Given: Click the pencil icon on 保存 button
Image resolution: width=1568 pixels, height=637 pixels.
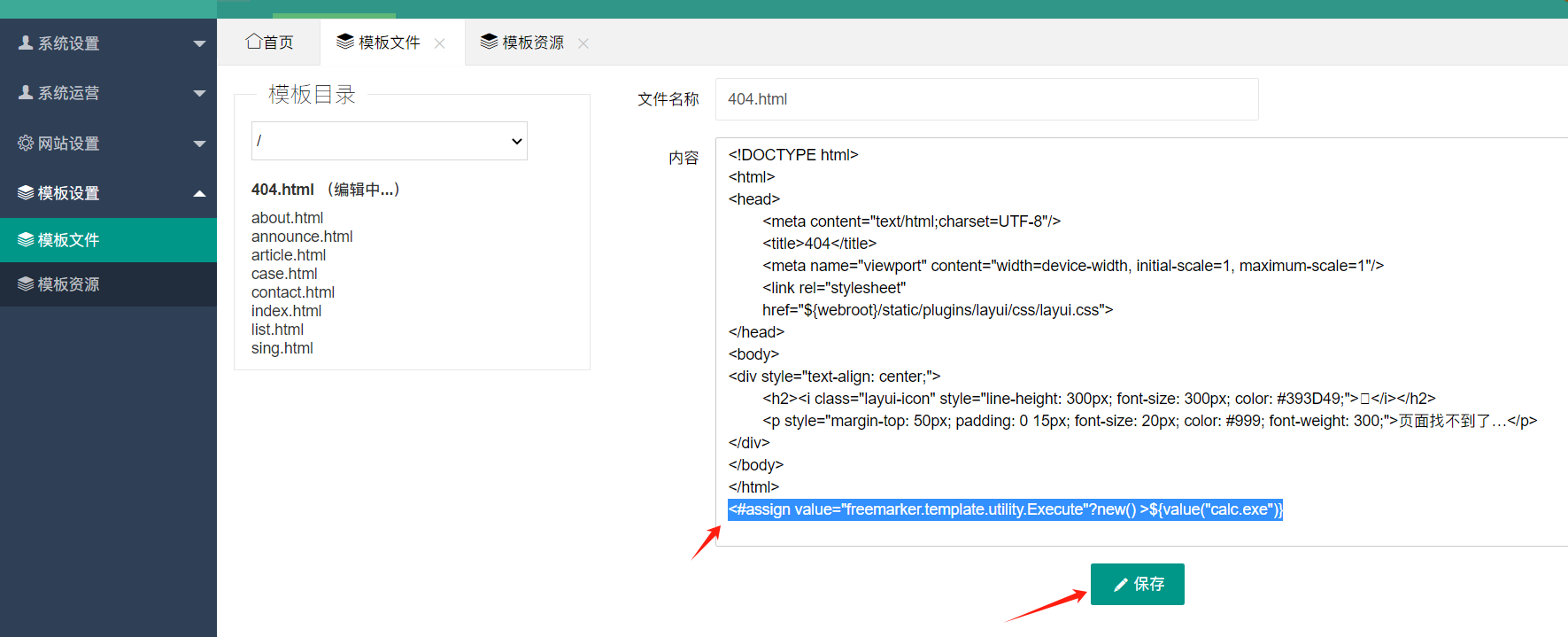Looking at the screenshot, I should pyautogui.click(x=1121, y=584).
